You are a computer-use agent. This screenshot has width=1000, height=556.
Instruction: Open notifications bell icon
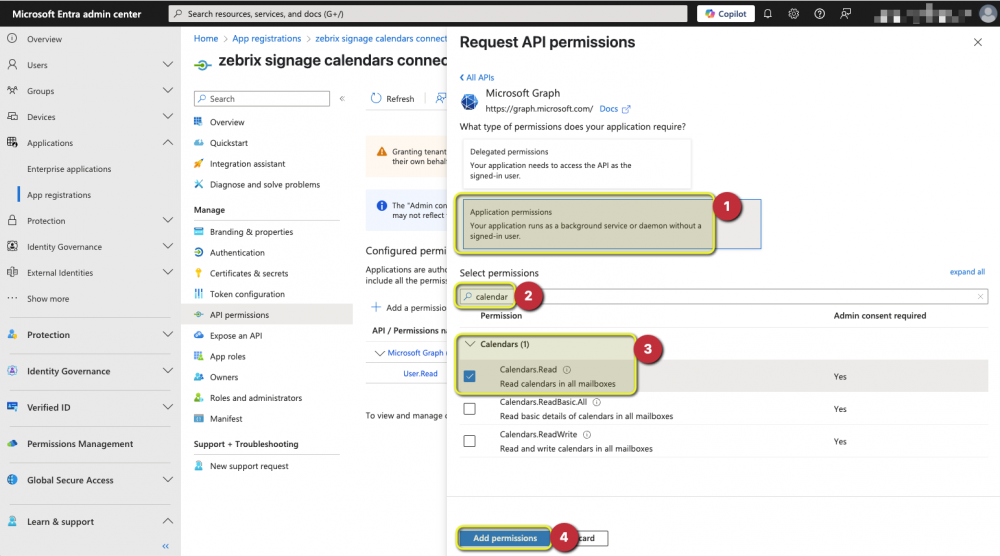[767, 13]
